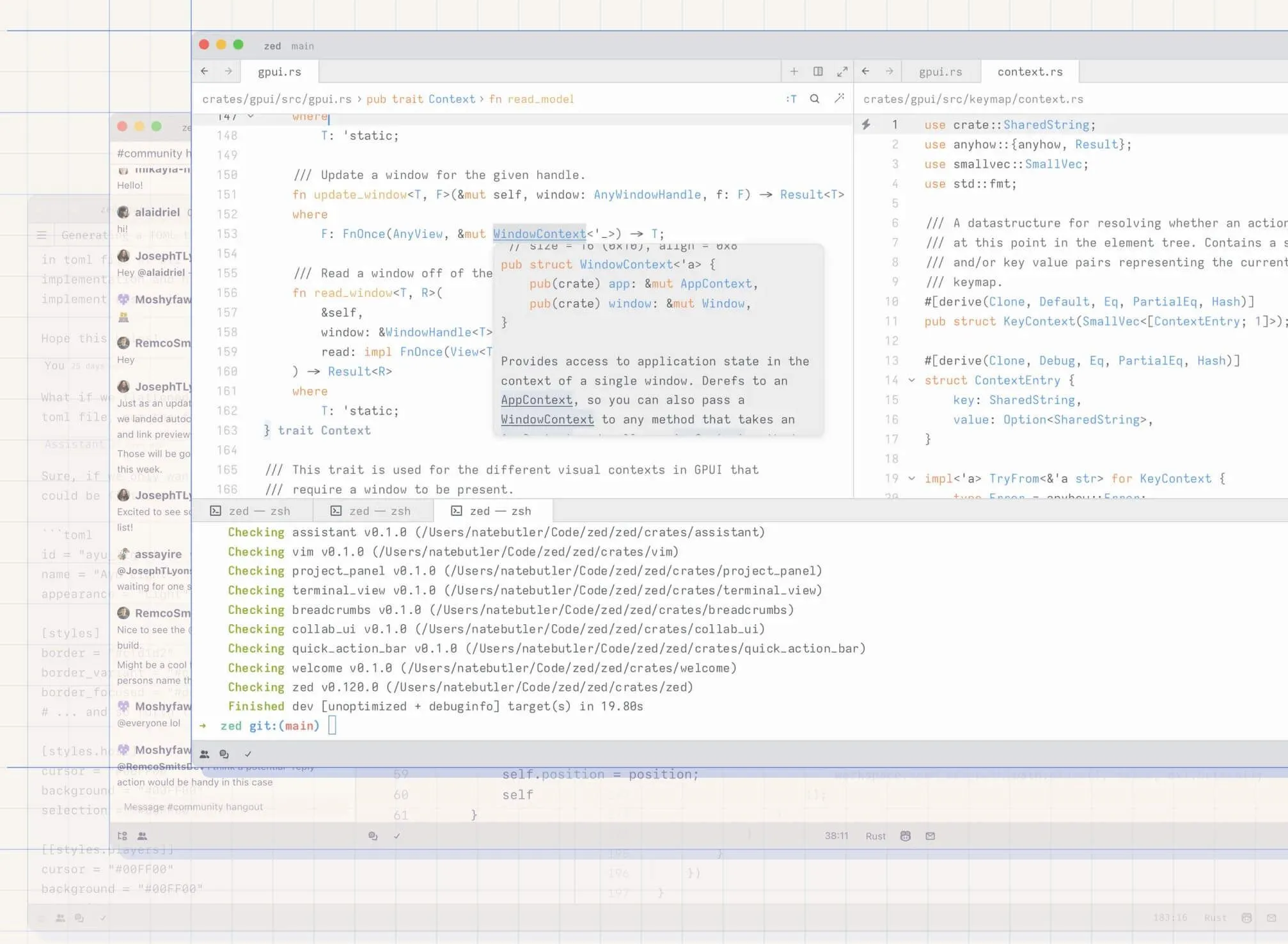Click terminal prompt cursor after git:(main)
The image size is (1288, 944).
332,725
